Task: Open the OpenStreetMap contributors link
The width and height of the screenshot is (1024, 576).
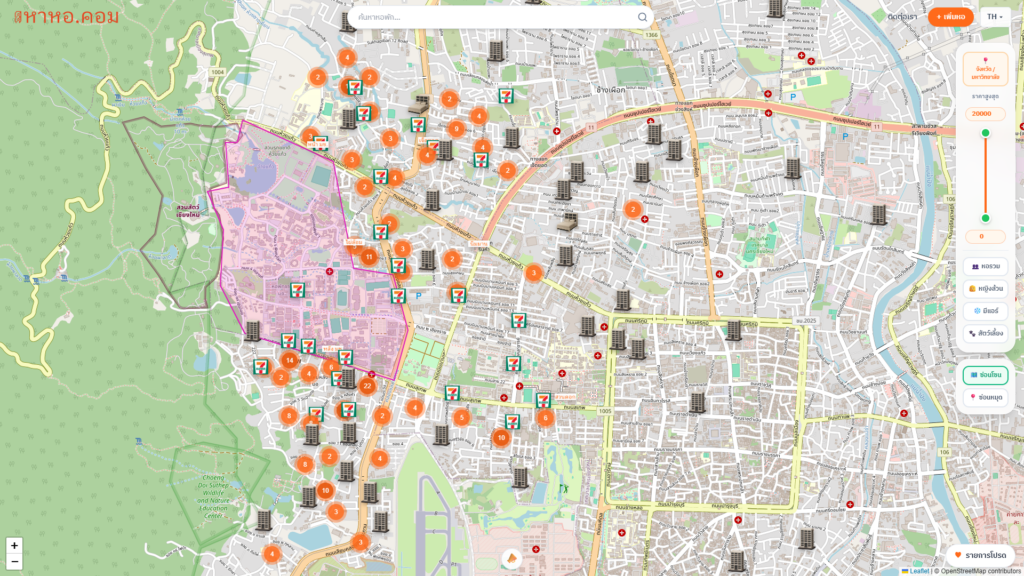Action: pyautogui.click(x=980, y=571)
